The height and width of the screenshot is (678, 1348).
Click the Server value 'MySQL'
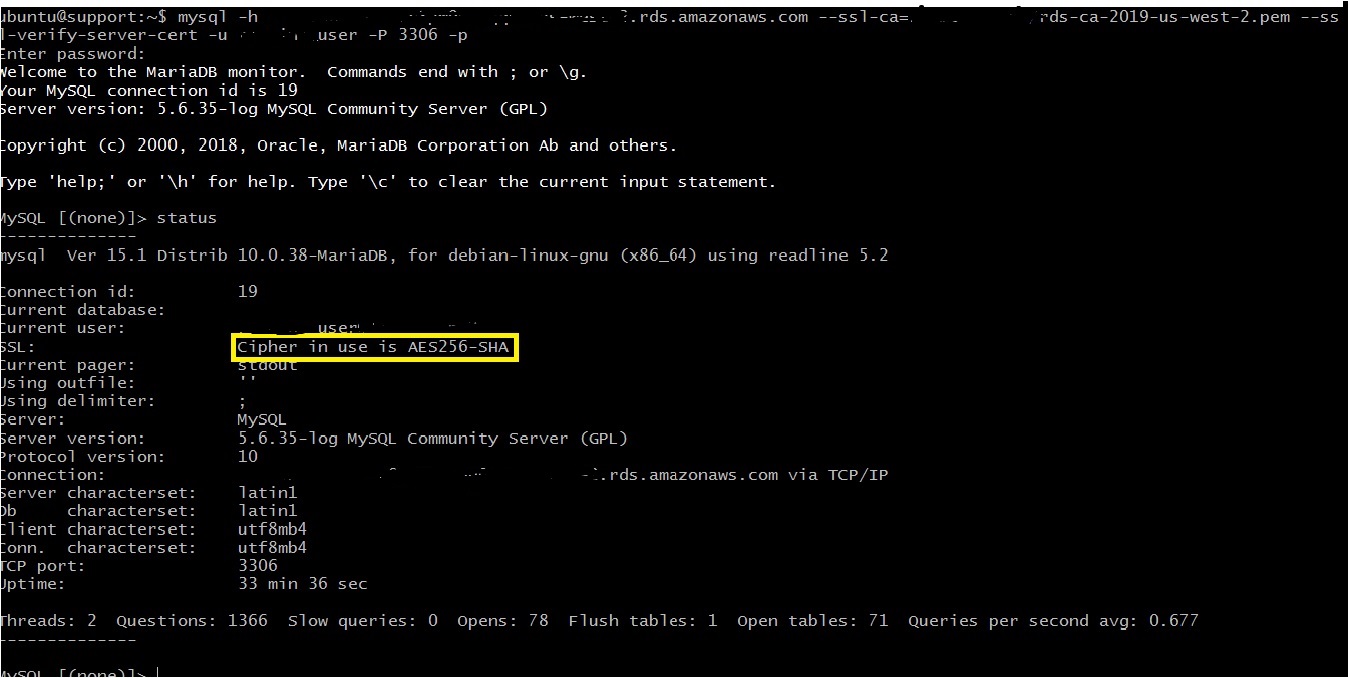click(x=262, y=420)
